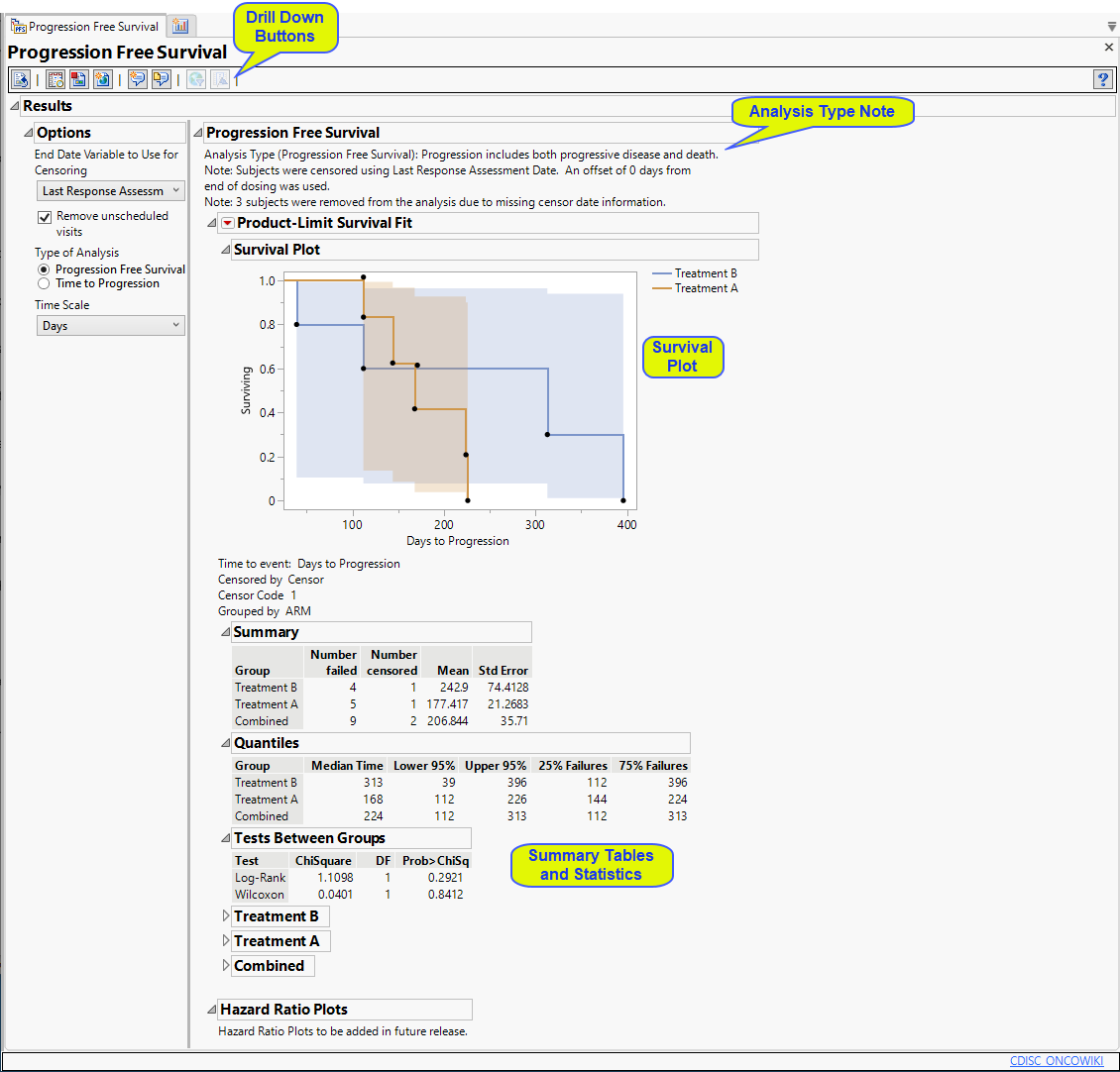Collapse Product-Limit Survival Fit section
Screen dimensions: 1120x1072
click(x=212, y=223)
